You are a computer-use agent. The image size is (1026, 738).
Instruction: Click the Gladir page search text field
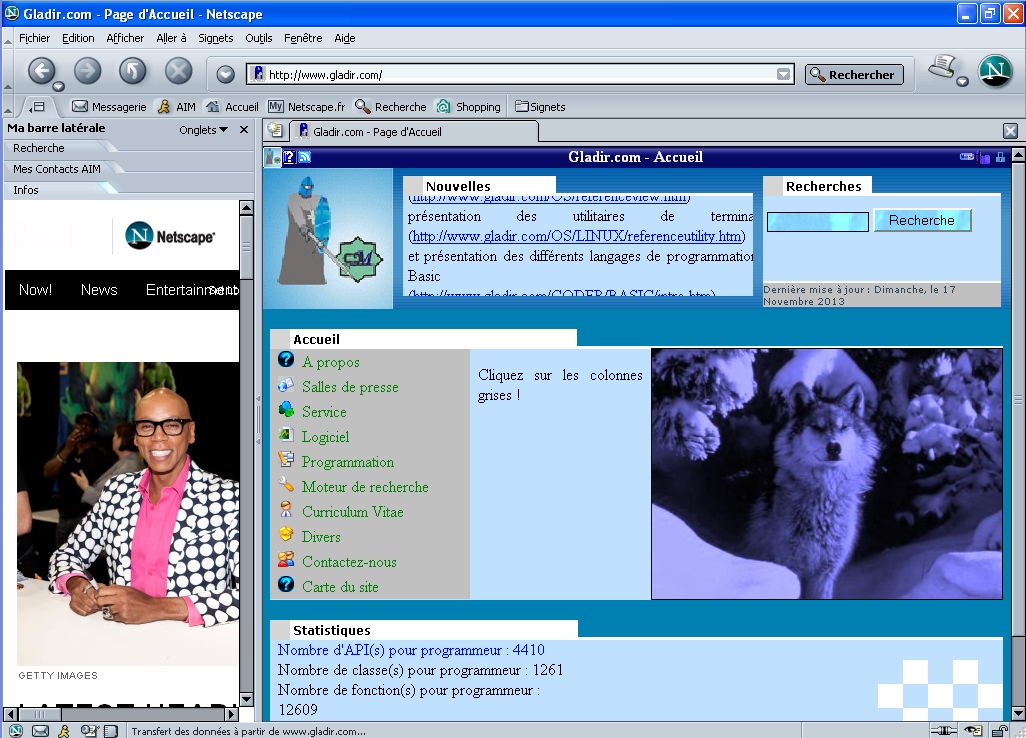point(817,222)
